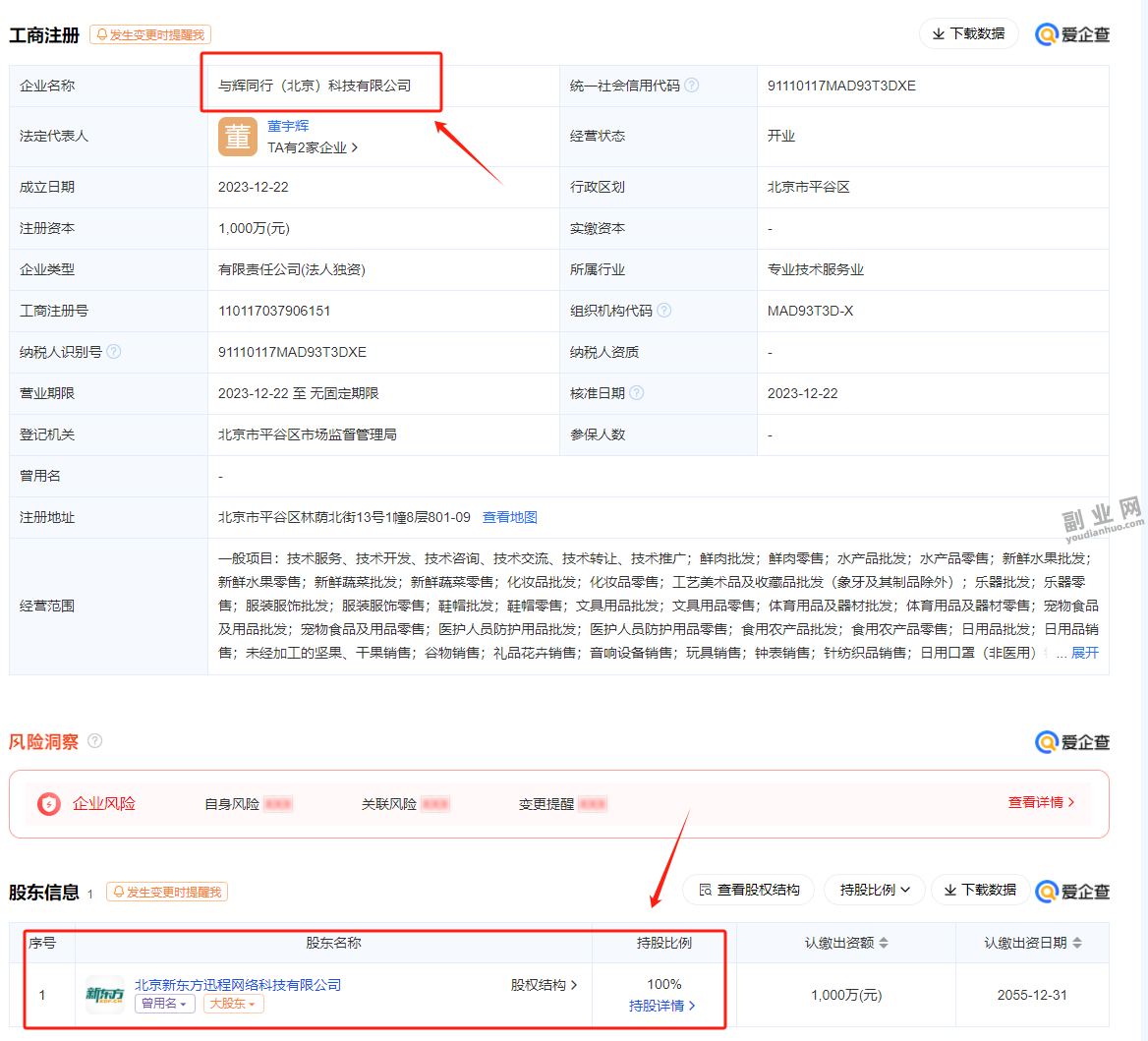Viewport: 1148px width, 1041px height.
Task: Click address 北京市平谷区林荫北街13号1幢8层801-09
Action: click(x=344, y=518)
